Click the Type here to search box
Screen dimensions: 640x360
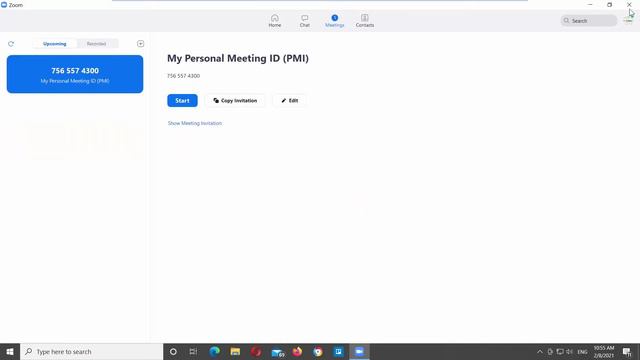tap(91, 351)
